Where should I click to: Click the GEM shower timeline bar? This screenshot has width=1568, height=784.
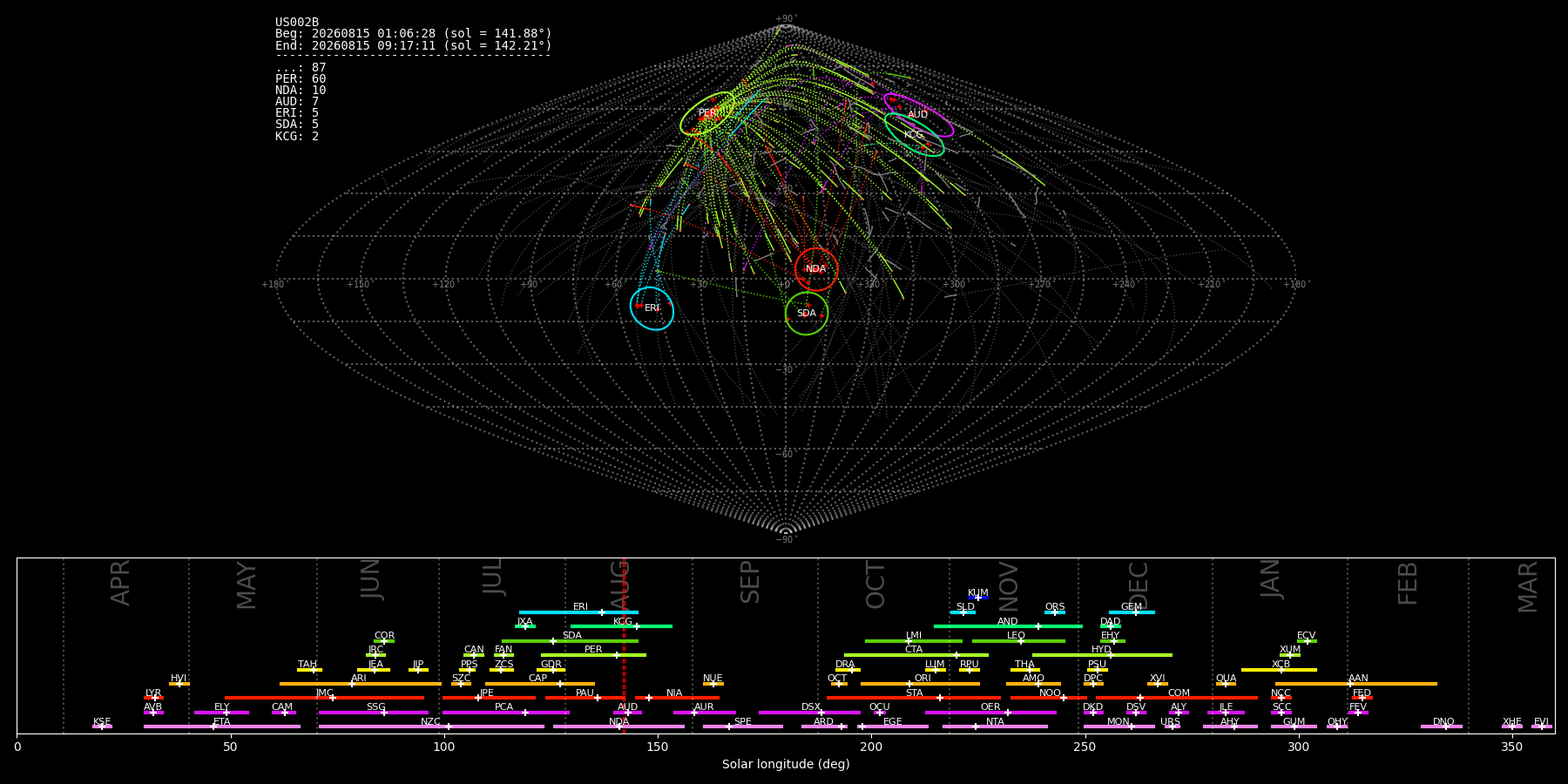click(x=1132, y=612)
